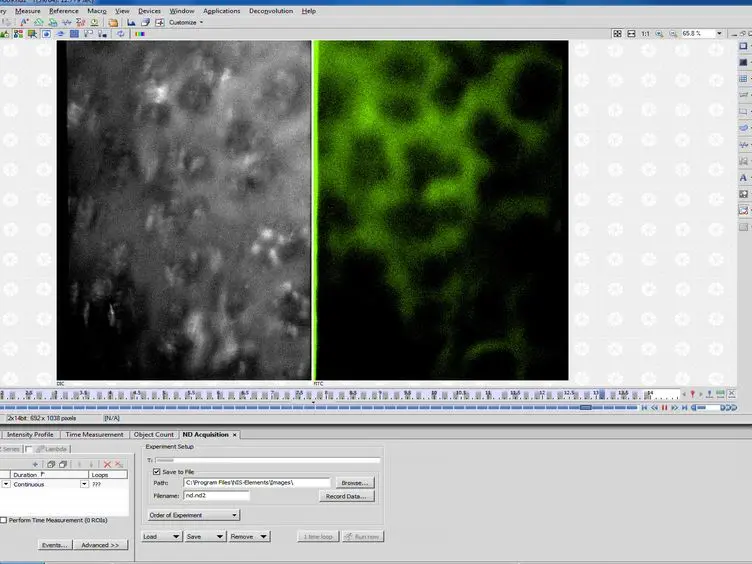Open the 65.8 % zoom level dropdown
This screenshot has height=564, width=752.
719,34
